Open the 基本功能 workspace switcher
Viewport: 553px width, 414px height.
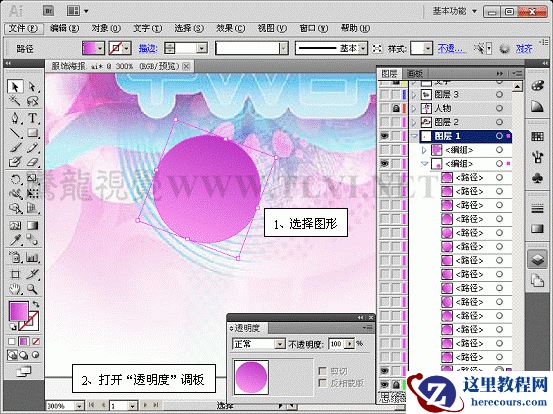tap(455, 11)
